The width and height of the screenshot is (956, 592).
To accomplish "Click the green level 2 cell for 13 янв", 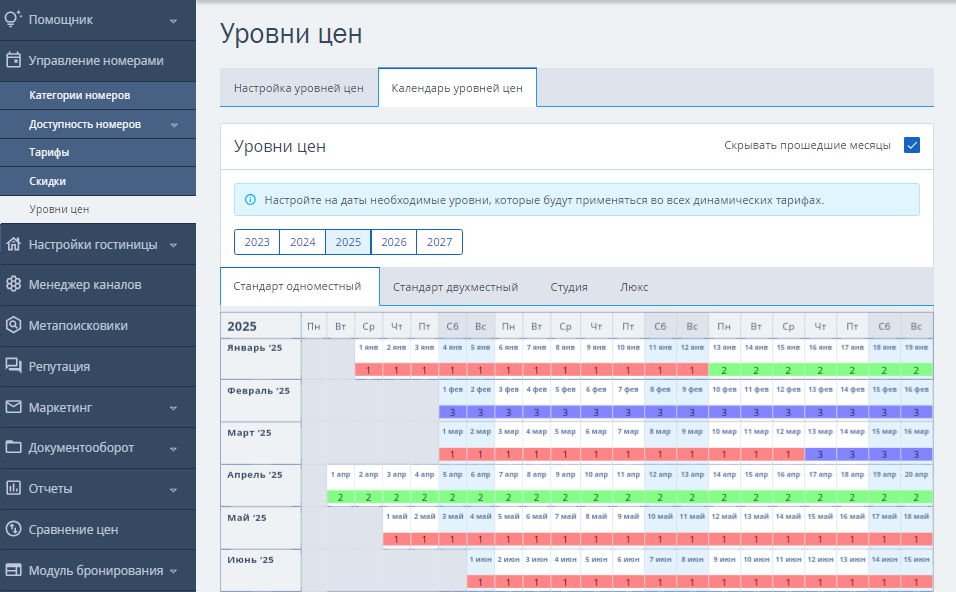I will [724, 370].
